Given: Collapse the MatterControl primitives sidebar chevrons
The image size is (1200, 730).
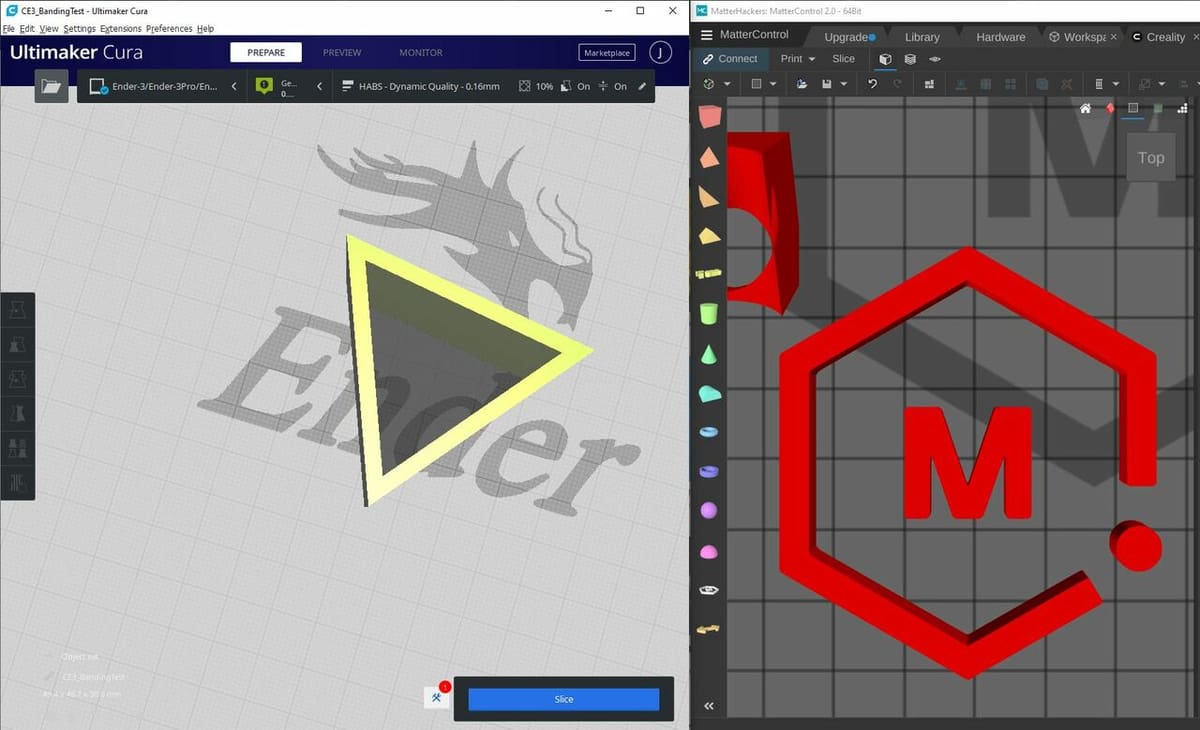Looking at the screenshot, I should coord(709,706).
